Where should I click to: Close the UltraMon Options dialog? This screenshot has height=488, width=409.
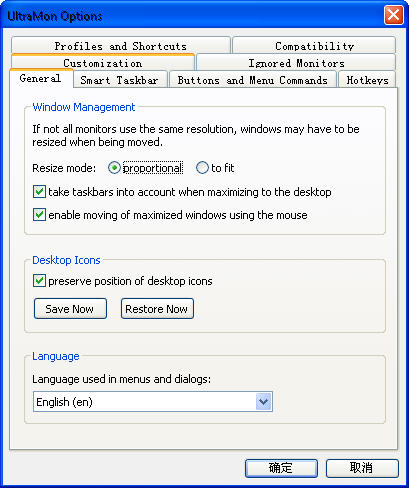[393, 15]
